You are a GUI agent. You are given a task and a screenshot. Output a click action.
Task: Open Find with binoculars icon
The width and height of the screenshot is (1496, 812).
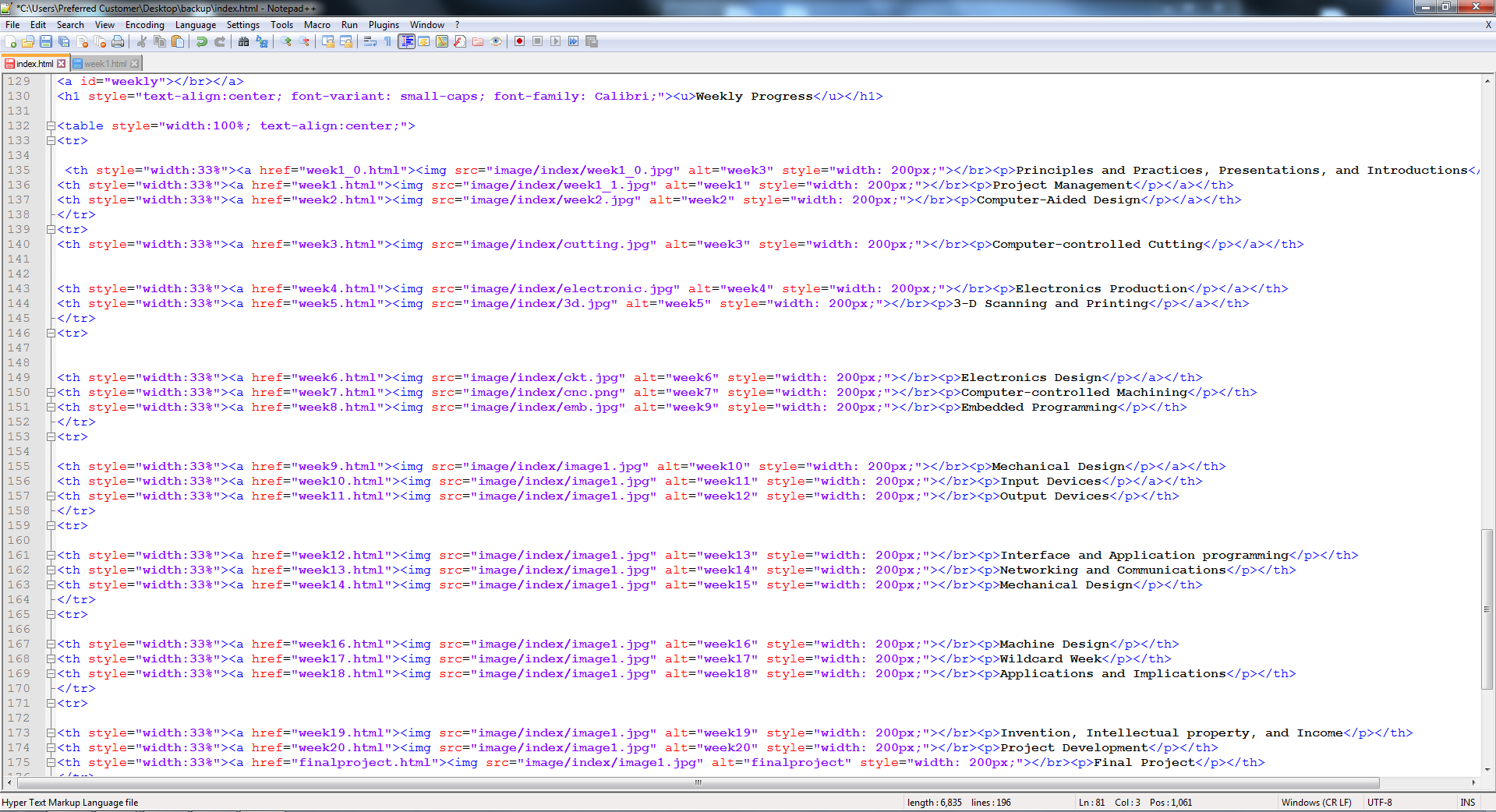[x=244, y=41]
